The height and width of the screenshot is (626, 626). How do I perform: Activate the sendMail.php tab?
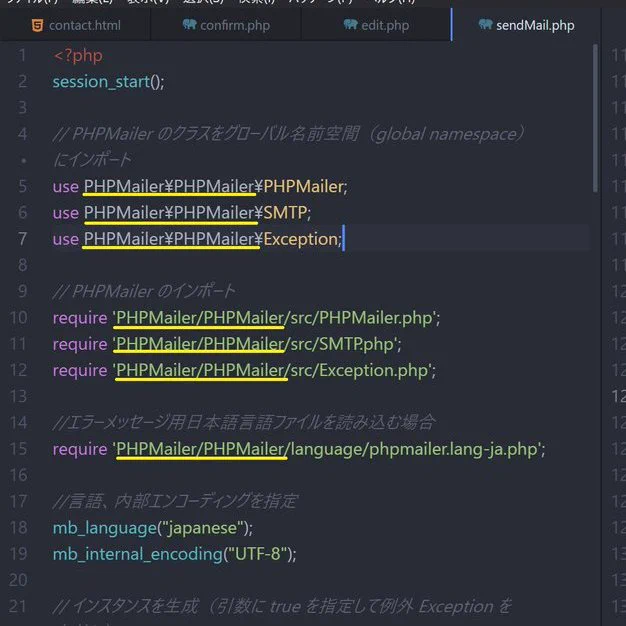[526, 25]
